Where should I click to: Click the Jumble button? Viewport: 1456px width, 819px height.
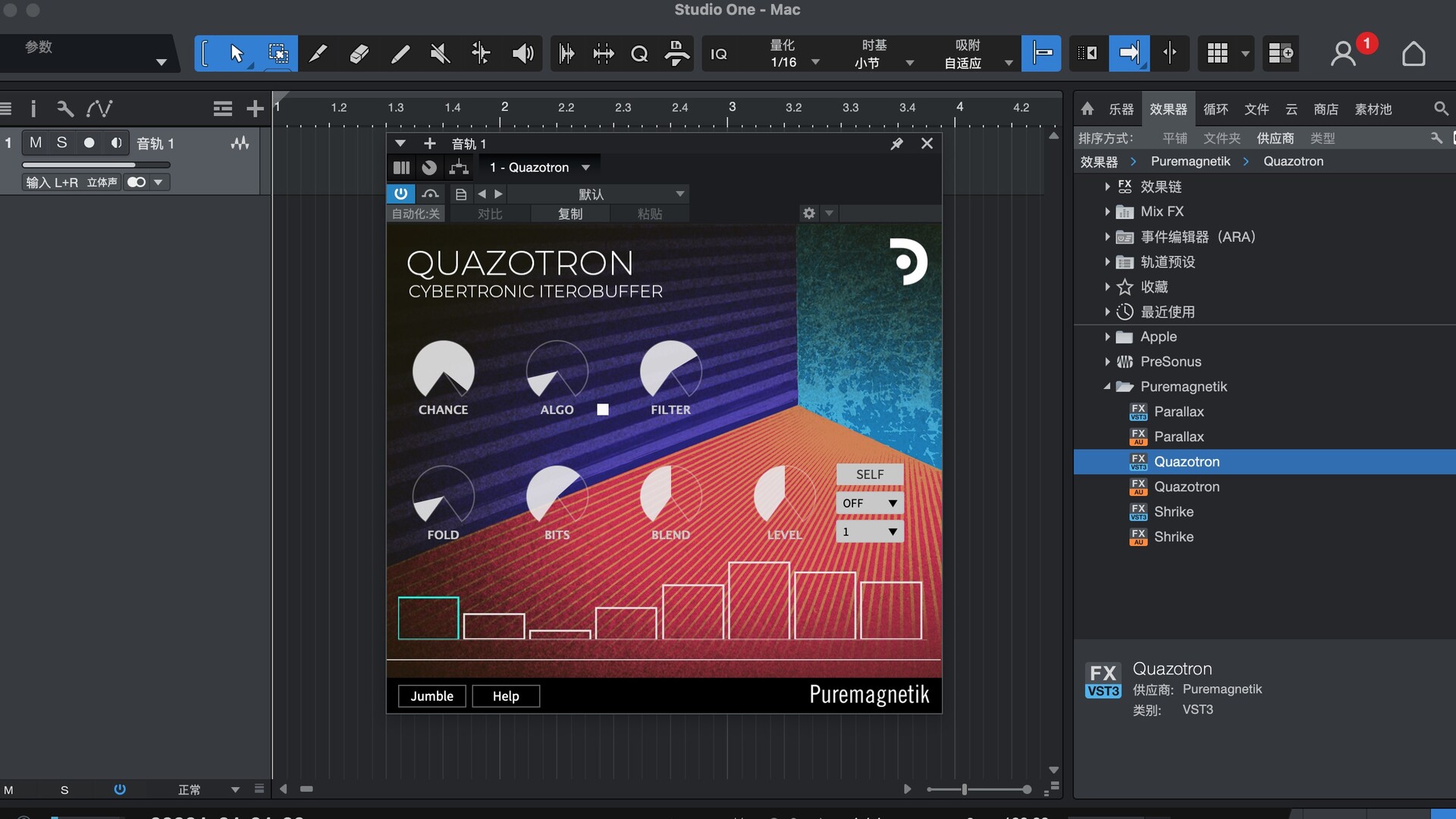tap(431, 696)
